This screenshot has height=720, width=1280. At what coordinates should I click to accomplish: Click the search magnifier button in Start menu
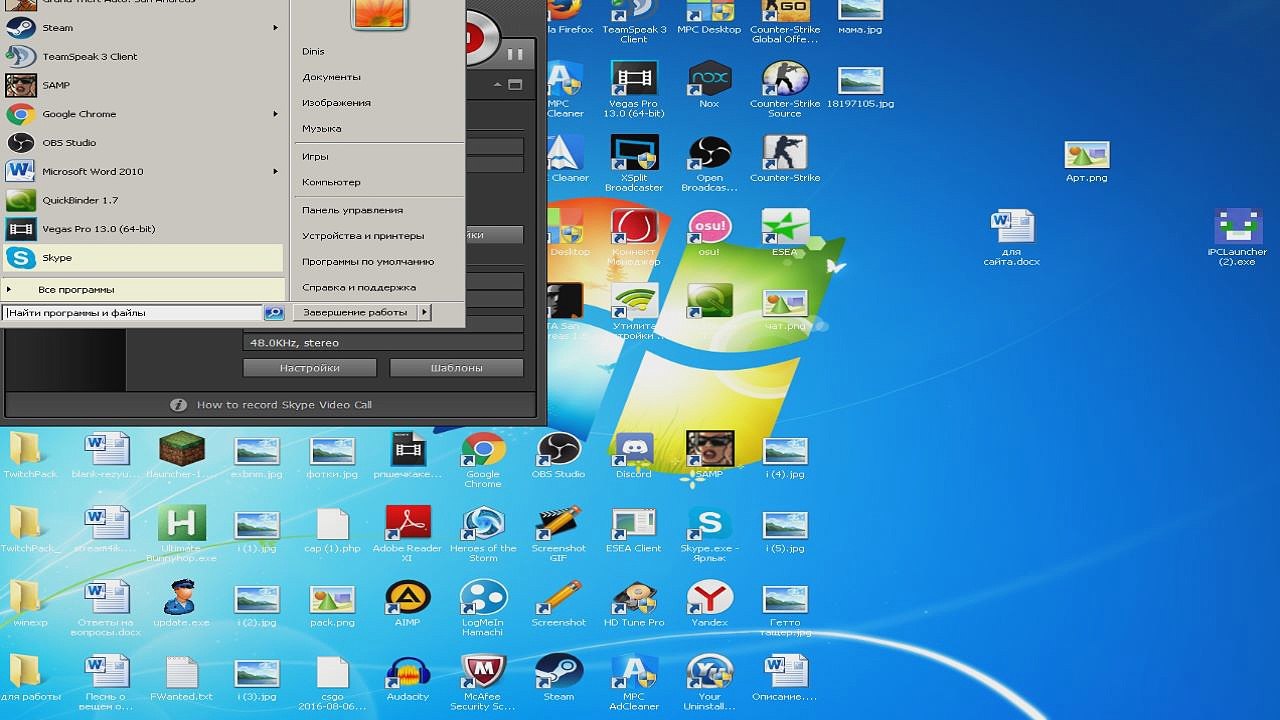[x=274, y=313]
